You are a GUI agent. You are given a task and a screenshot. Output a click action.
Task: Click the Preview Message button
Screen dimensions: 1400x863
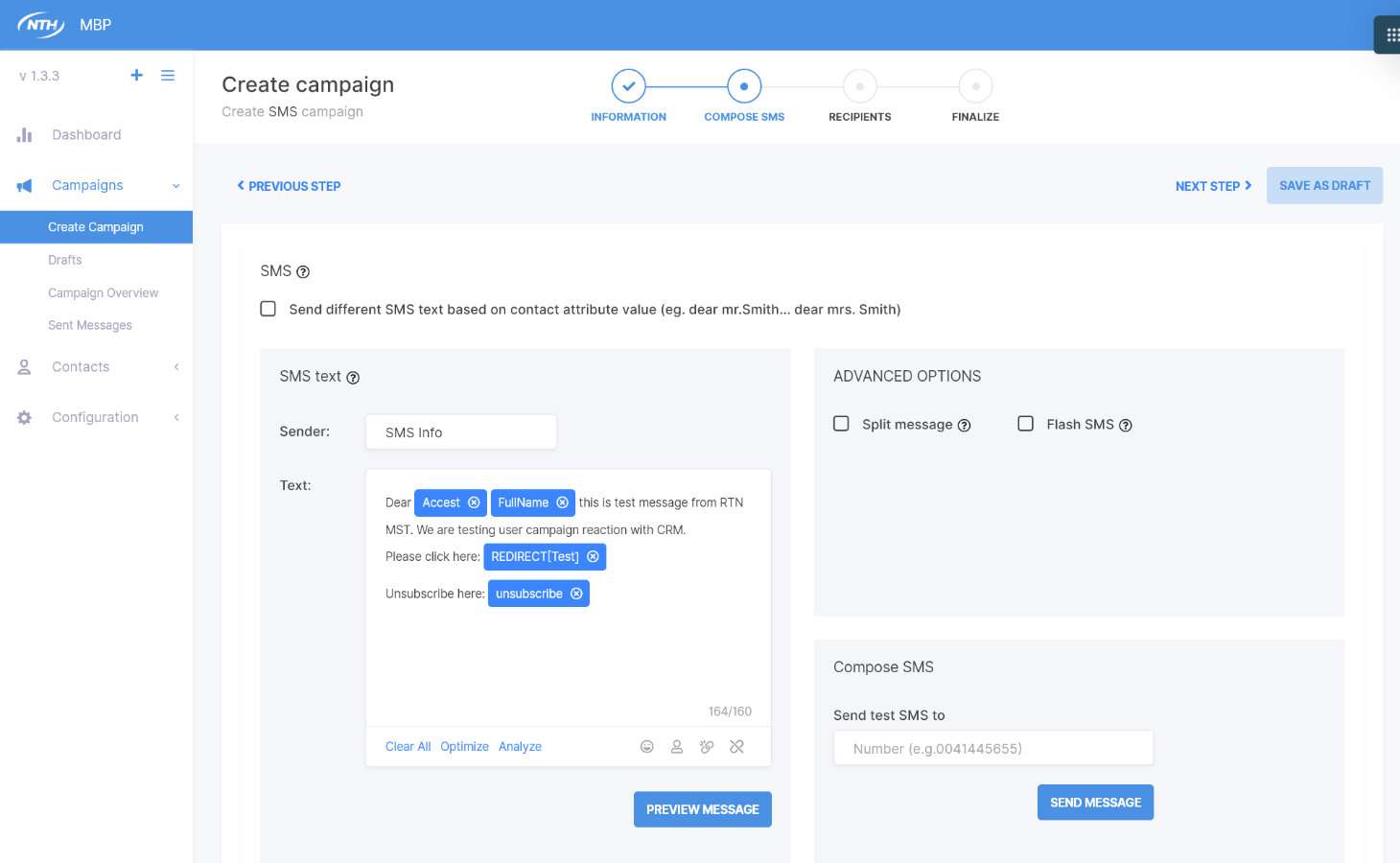pyautogui.click(x=702, y=809)
